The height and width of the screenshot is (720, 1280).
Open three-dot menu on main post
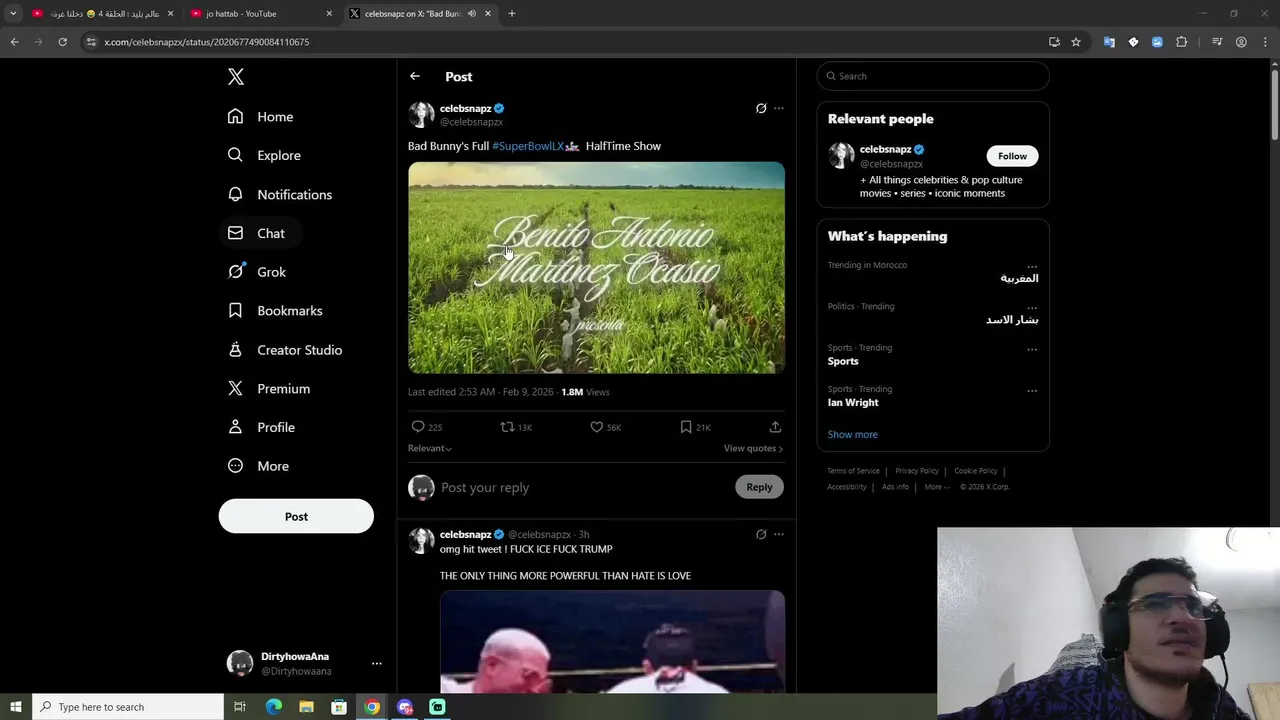pyautogui.click(x=779, y=108)
